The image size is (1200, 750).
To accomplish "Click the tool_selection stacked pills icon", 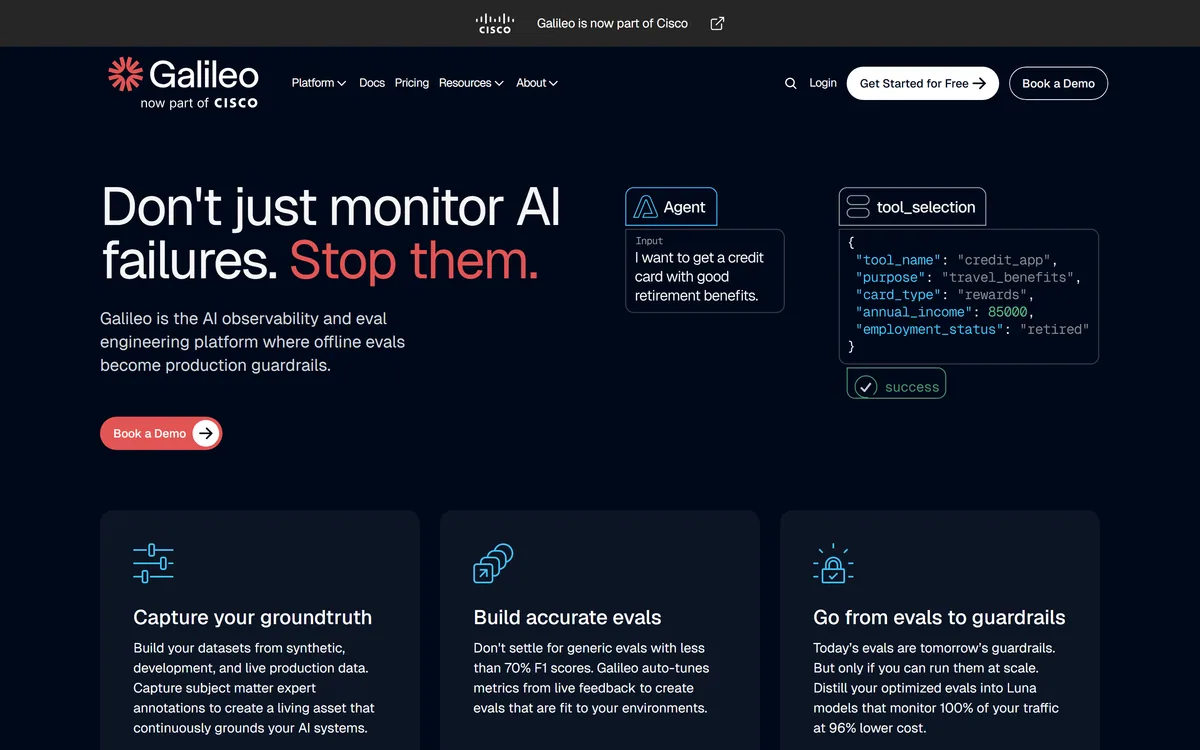I will pyautogui.click(x=858, y=207).
